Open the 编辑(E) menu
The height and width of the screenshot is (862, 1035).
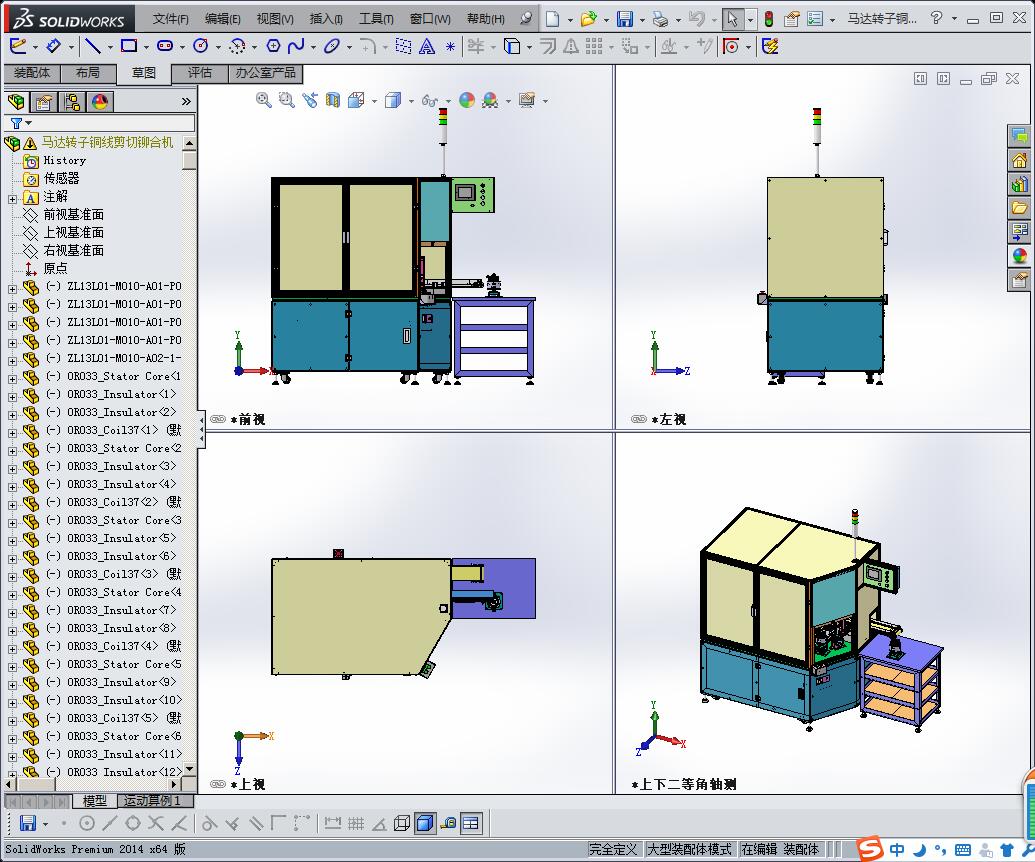(x=222, y=18)
